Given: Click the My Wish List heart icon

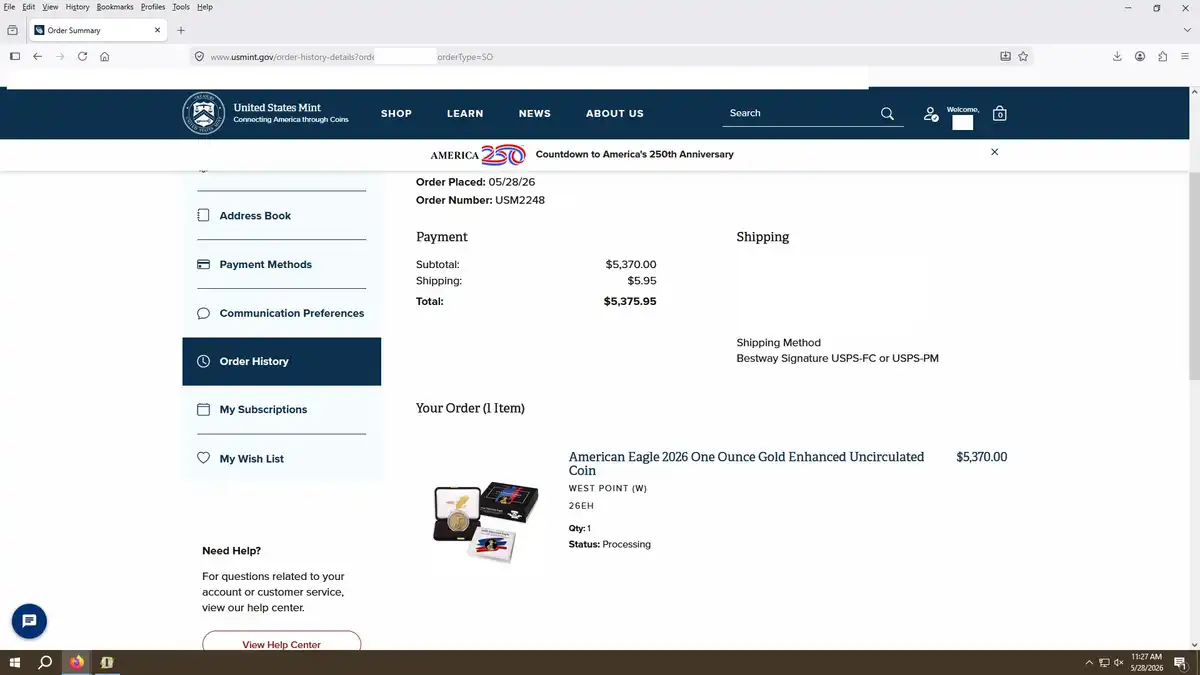Looking at the screenshot, I should click(x=204, y=458).
